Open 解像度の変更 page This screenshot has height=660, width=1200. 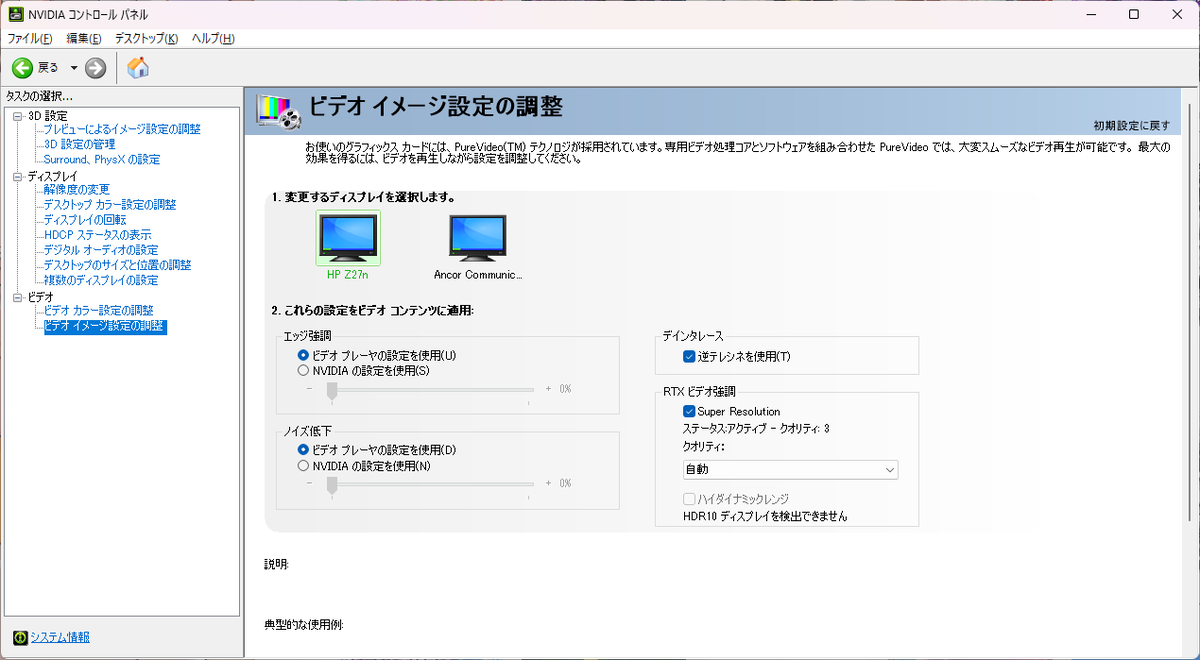click(x=77, y=189)
